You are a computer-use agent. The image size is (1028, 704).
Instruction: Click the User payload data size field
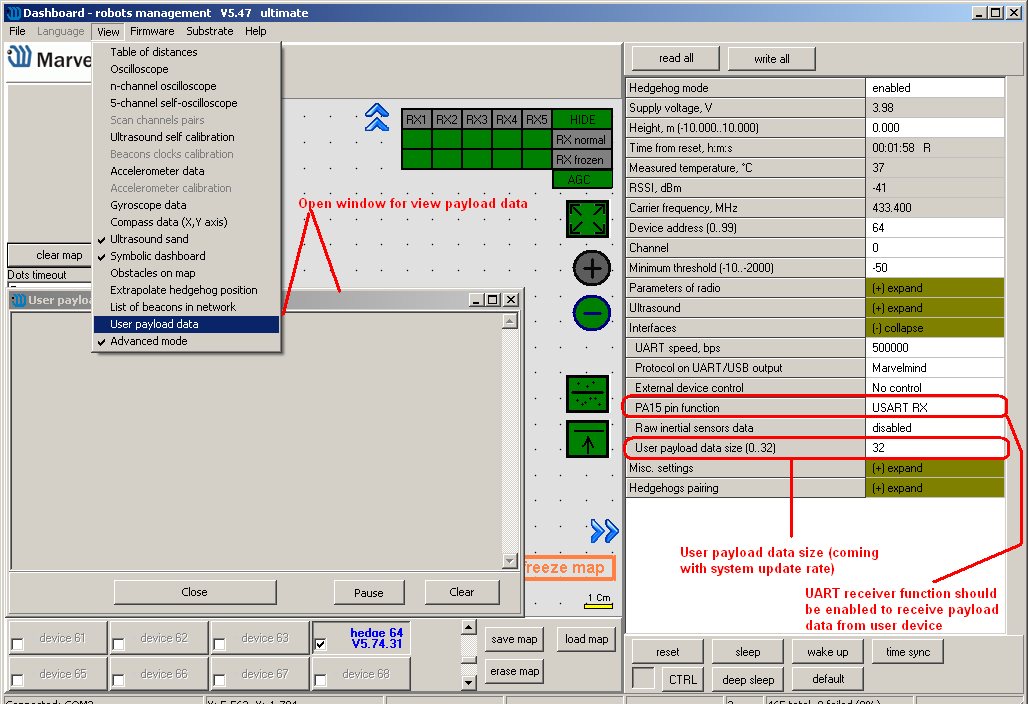(935, 448)
